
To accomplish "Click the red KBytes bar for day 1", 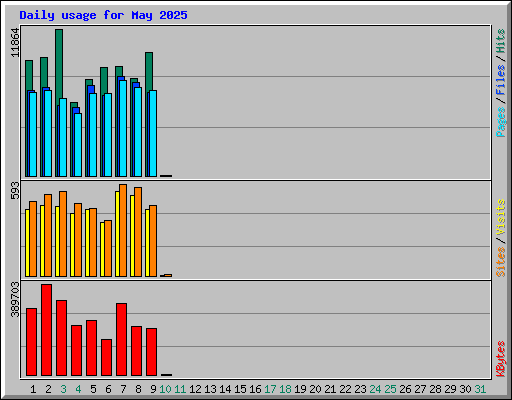I will point(31,342).
